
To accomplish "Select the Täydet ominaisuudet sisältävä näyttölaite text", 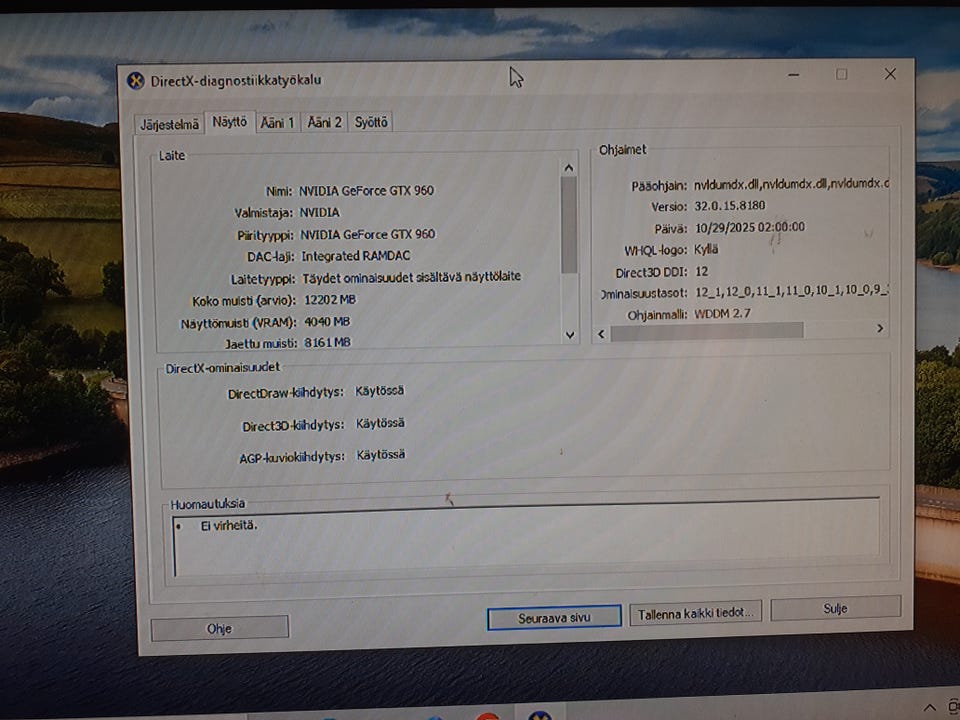I will coord(411,277).
